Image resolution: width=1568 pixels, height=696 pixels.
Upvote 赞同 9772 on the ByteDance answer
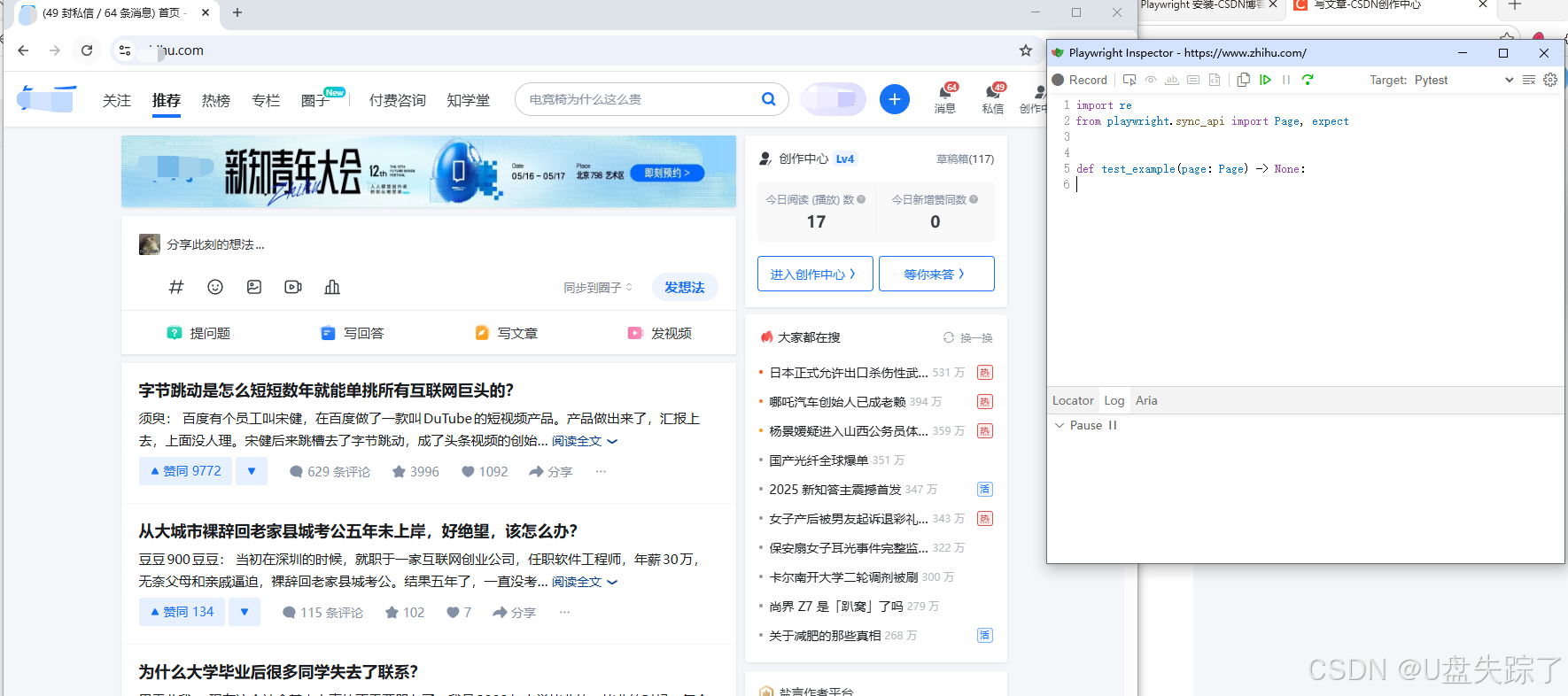point(185,471)
